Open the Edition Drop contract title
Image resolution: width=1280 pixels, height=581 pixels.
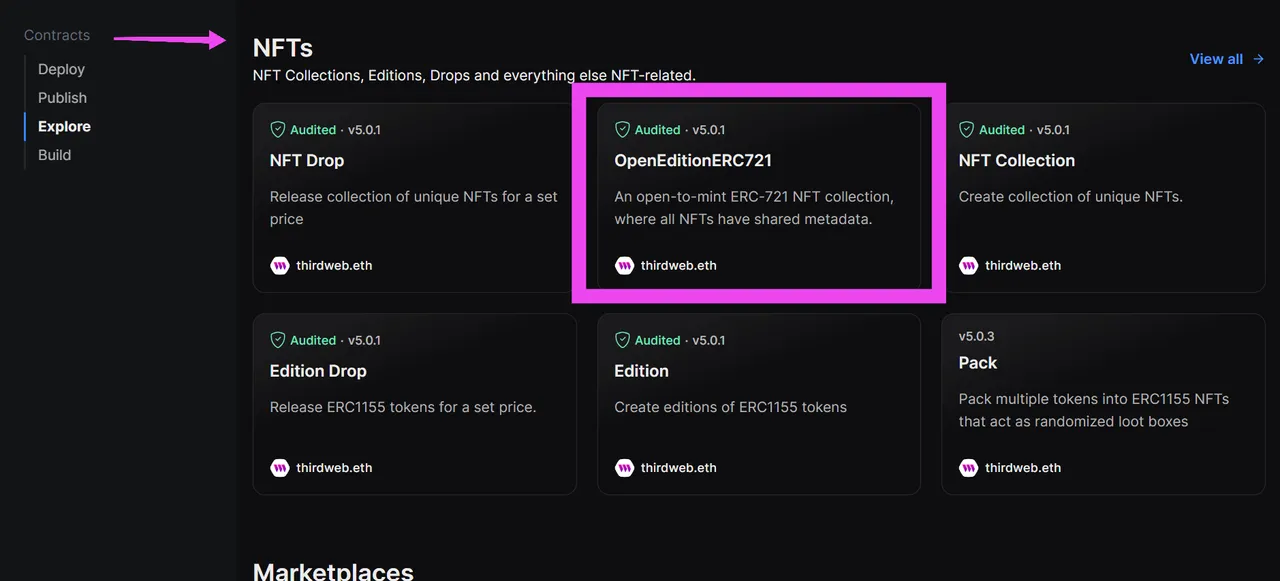[318, 371]
